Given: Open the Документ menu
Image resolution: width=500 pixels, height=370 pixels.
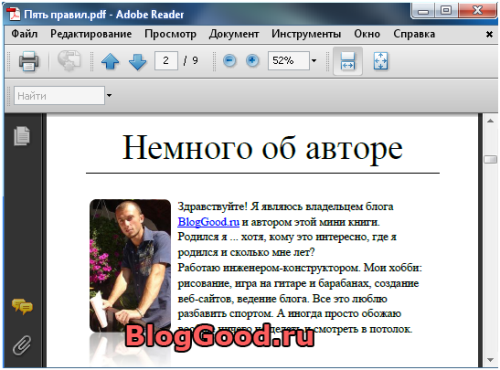Looking at the screenshot, I should [234, 34].
